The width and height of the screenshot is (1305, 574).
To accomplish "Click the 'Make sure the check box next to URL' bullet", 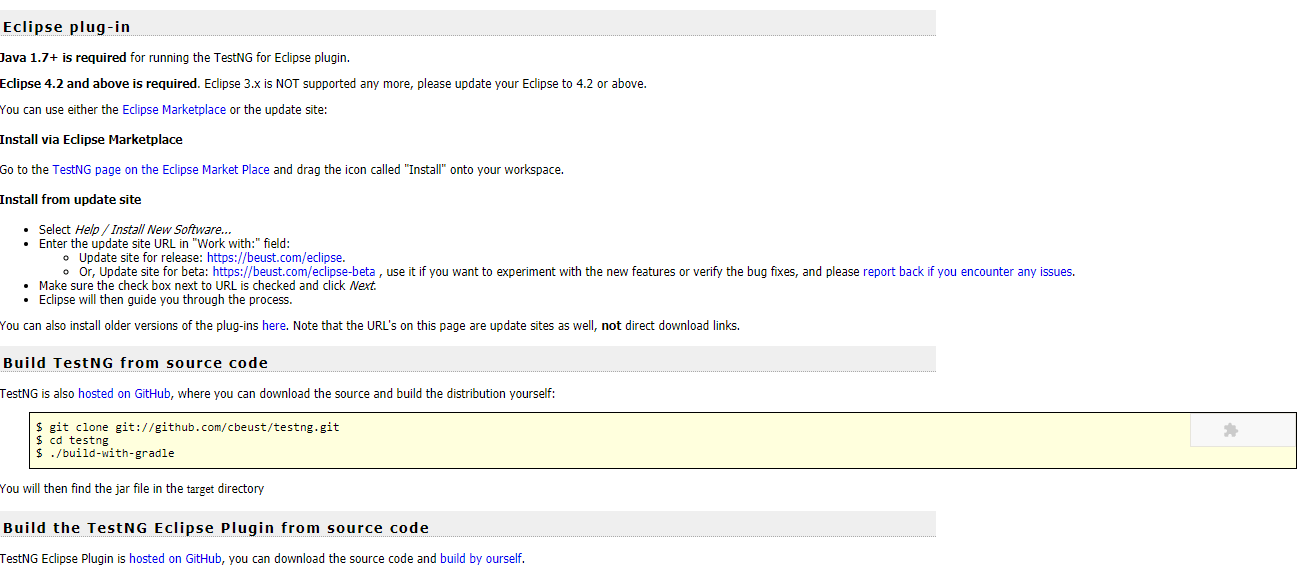I will [207, 286].
